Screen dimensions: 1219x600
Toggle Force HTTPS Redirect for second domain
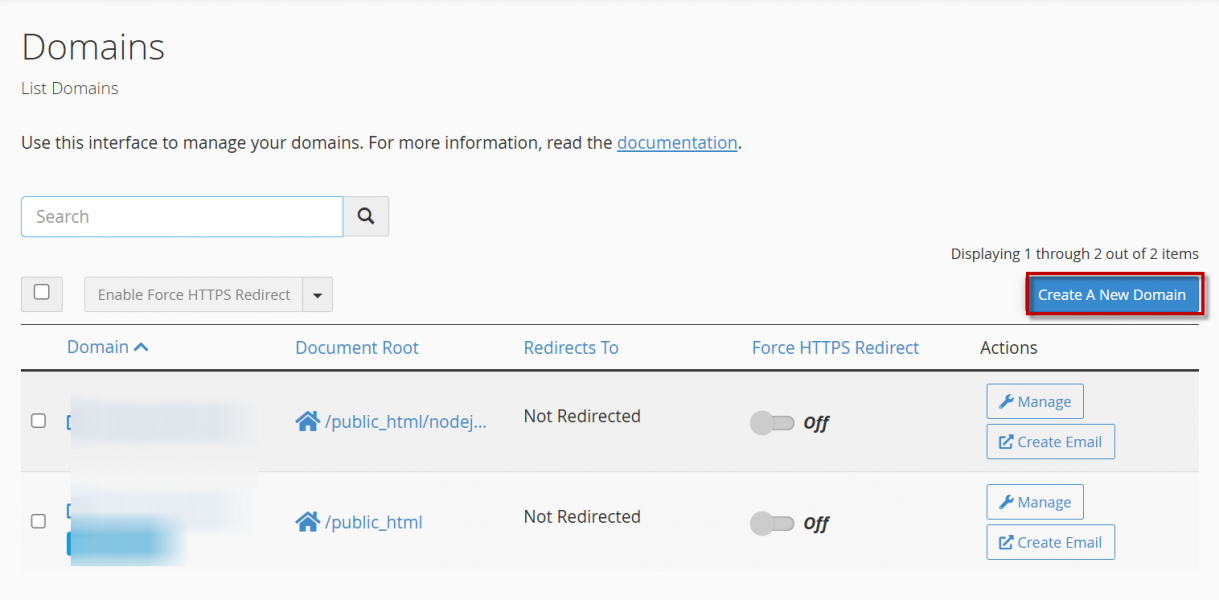point(772,523)
